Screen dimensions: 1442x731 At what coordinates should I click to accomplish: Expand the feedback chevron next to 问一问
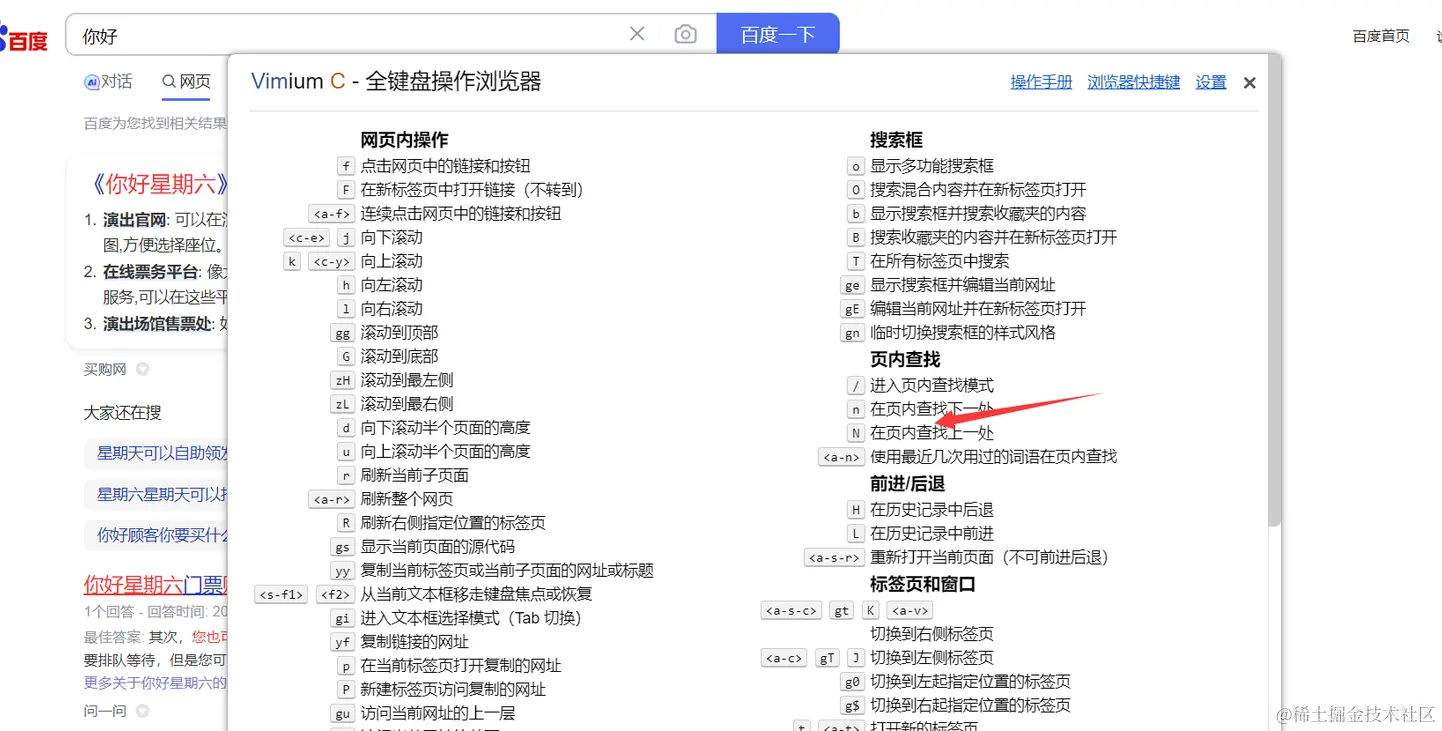click(x=141, y=710)
